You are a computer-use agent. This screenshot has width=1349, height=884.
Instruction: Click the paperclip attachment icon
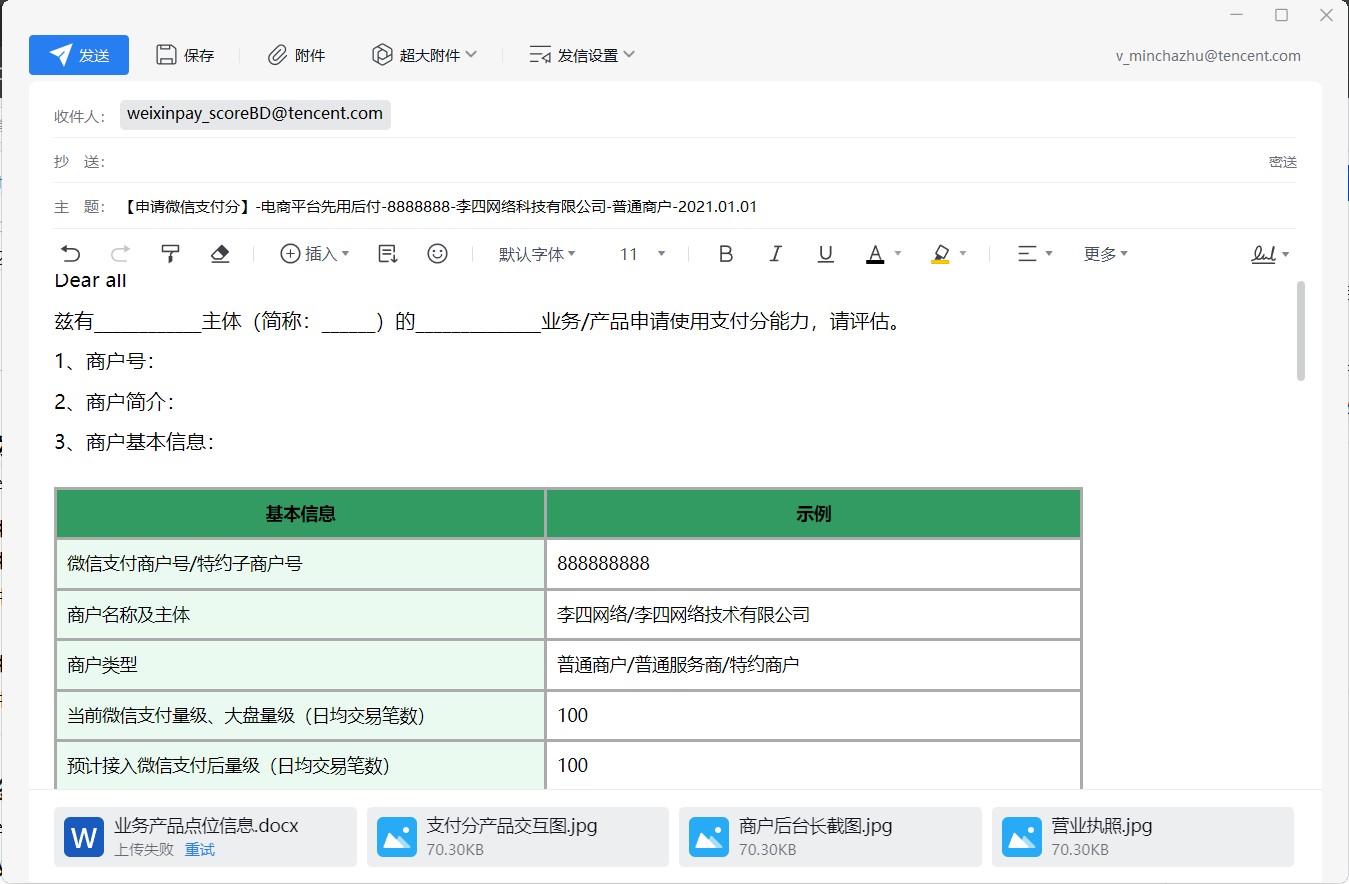click(x=277, y=55)
